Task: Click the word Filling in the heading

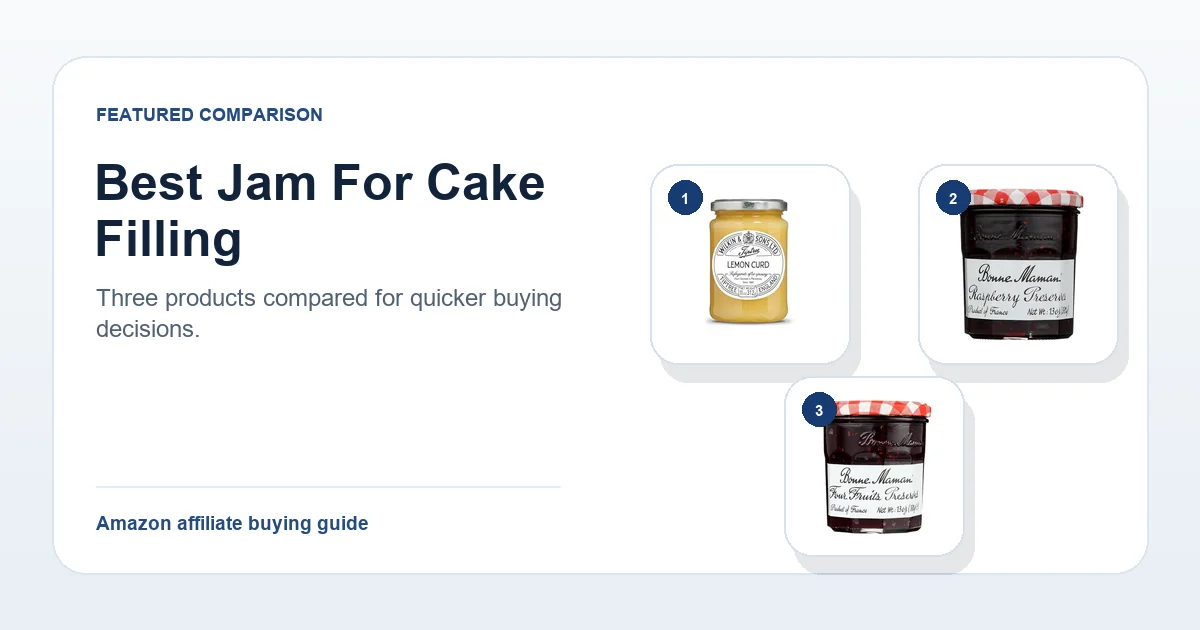Action: tap(169, 239)
